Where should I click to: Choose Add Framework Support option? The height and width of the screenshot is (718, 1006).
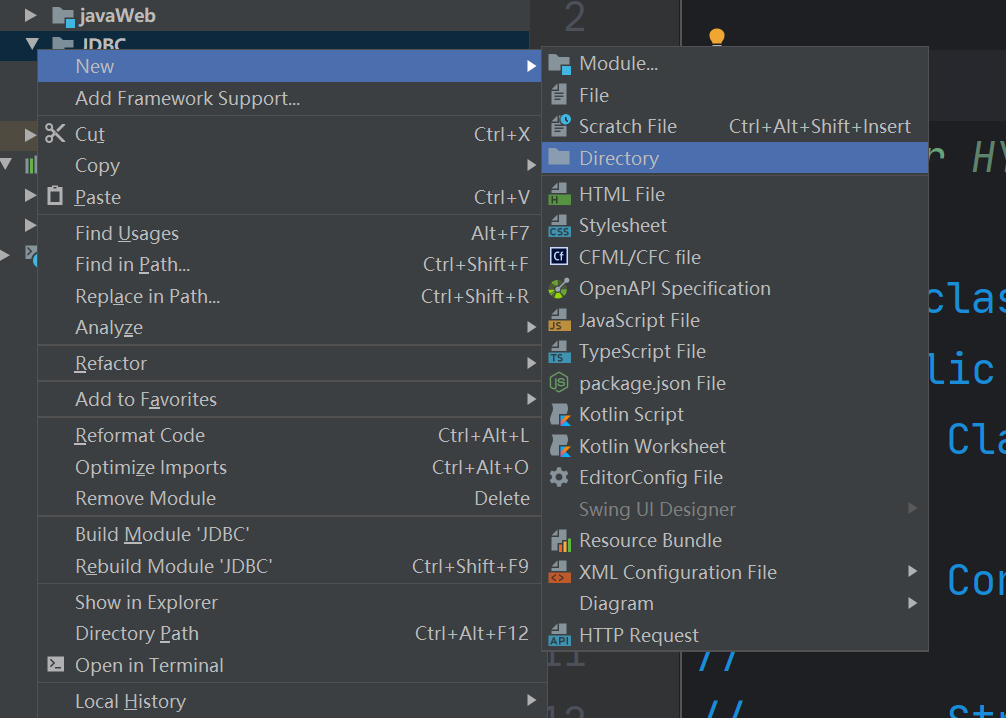click(x=187, y=99)
